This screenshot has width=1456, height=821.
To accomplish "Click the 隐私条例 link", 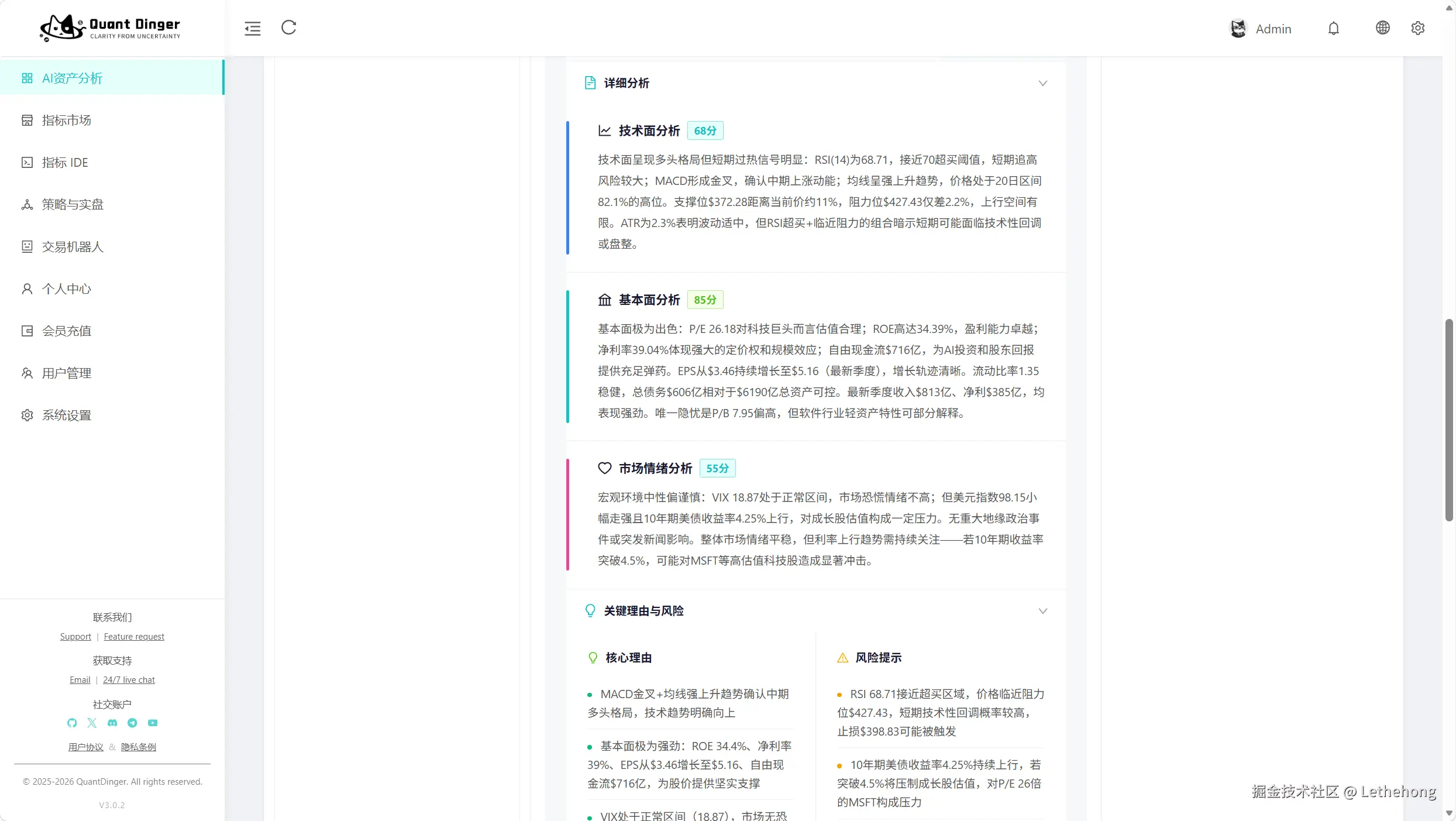I will click(x=138, y=747).
